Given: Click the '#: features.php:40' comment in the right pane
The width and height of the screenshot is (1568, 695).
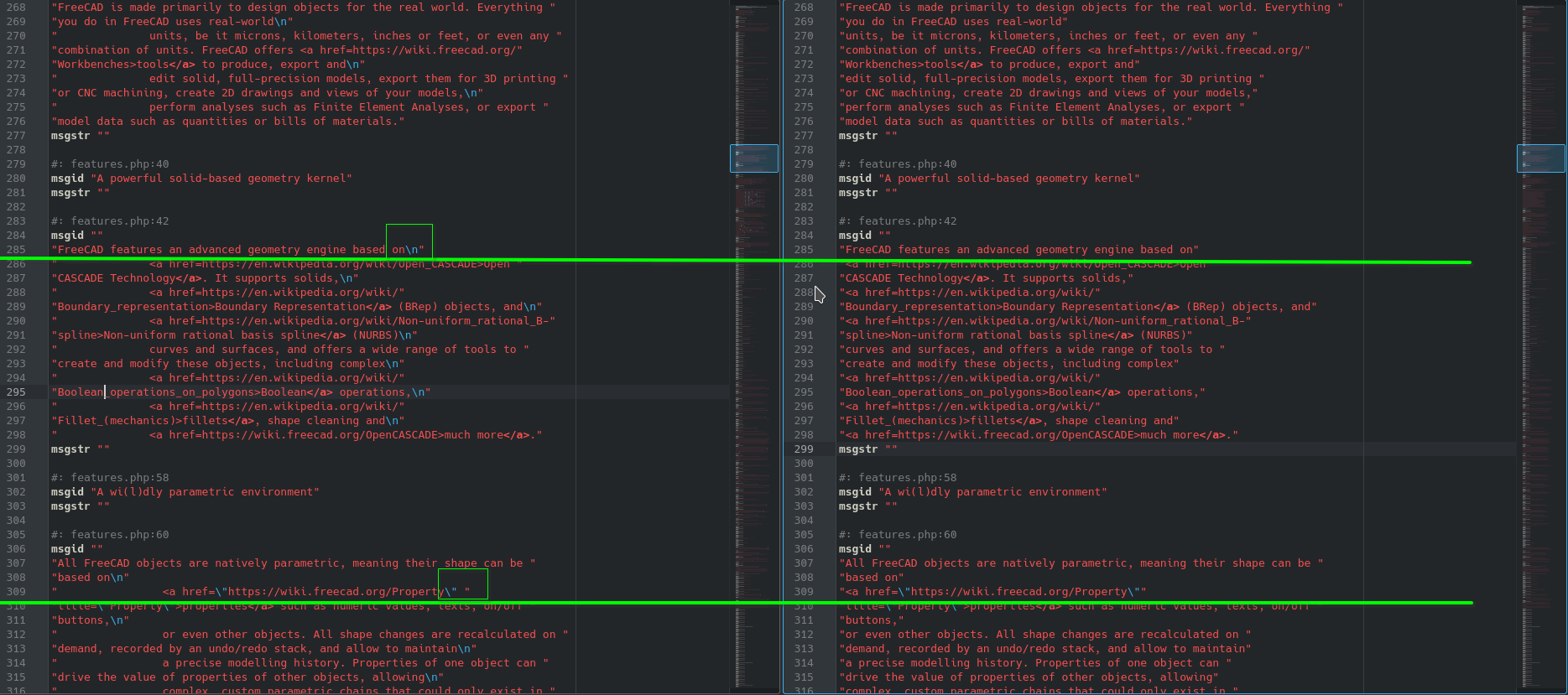Looking at the screenshot, I should [x=898, y=164].
